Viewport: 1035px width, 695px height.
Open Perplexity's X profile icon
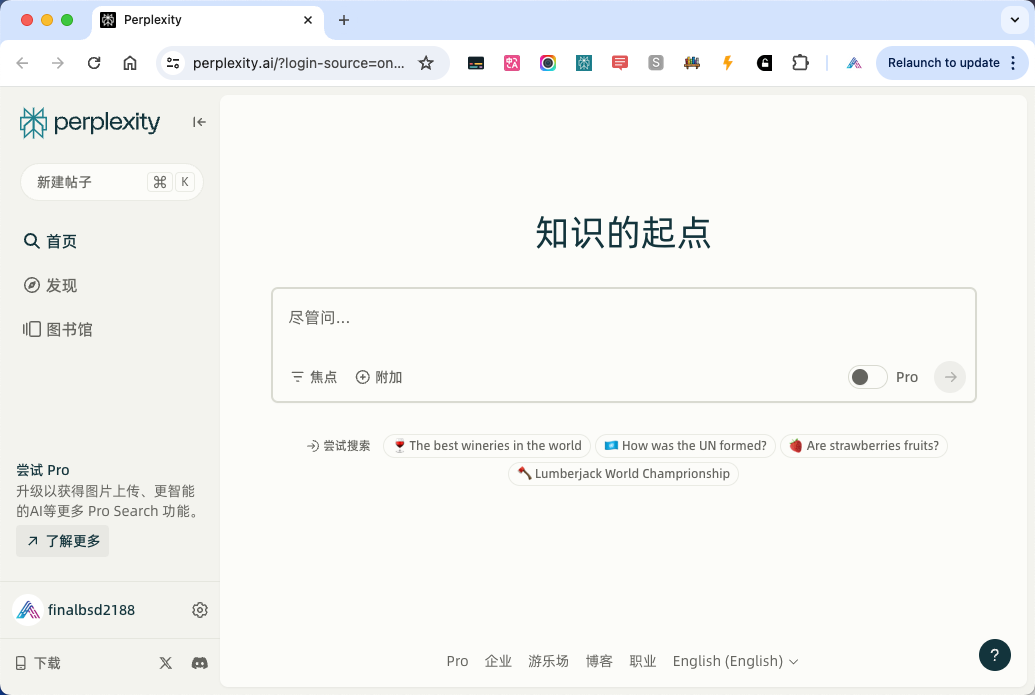pos(165,663)
